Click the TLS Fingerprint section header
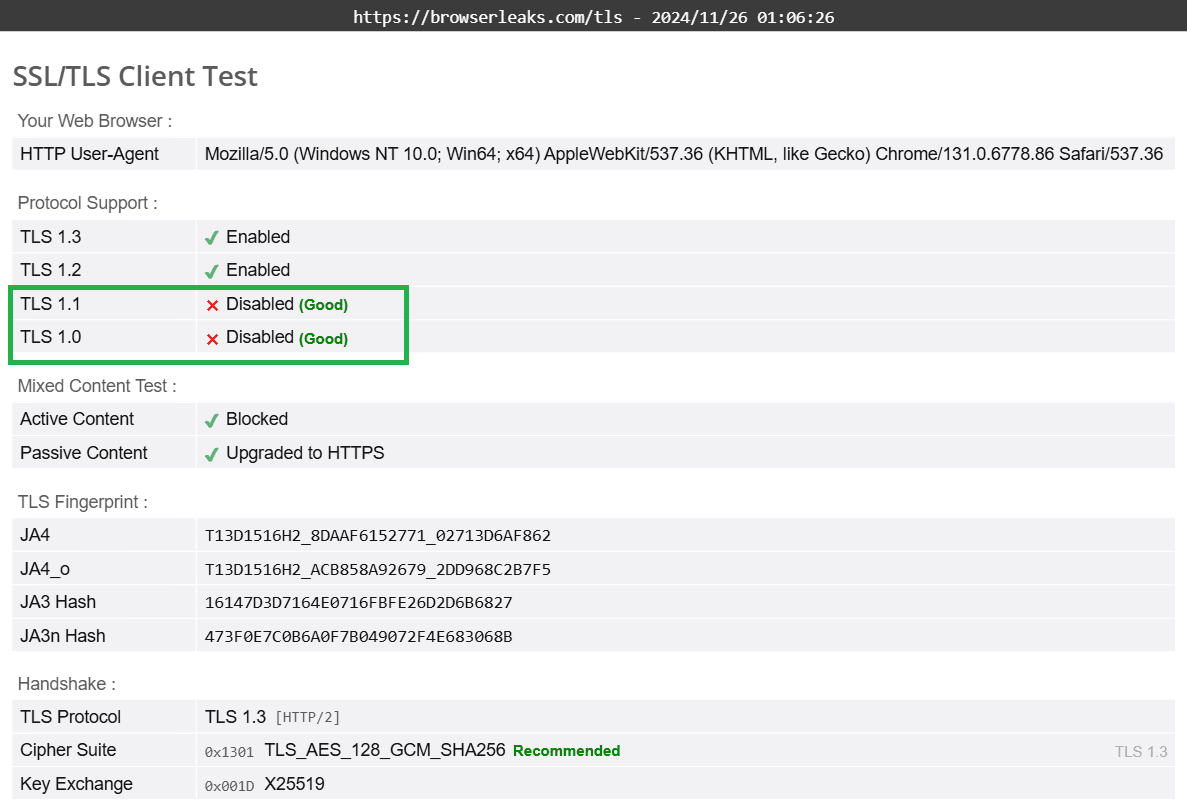 (83, 503)
